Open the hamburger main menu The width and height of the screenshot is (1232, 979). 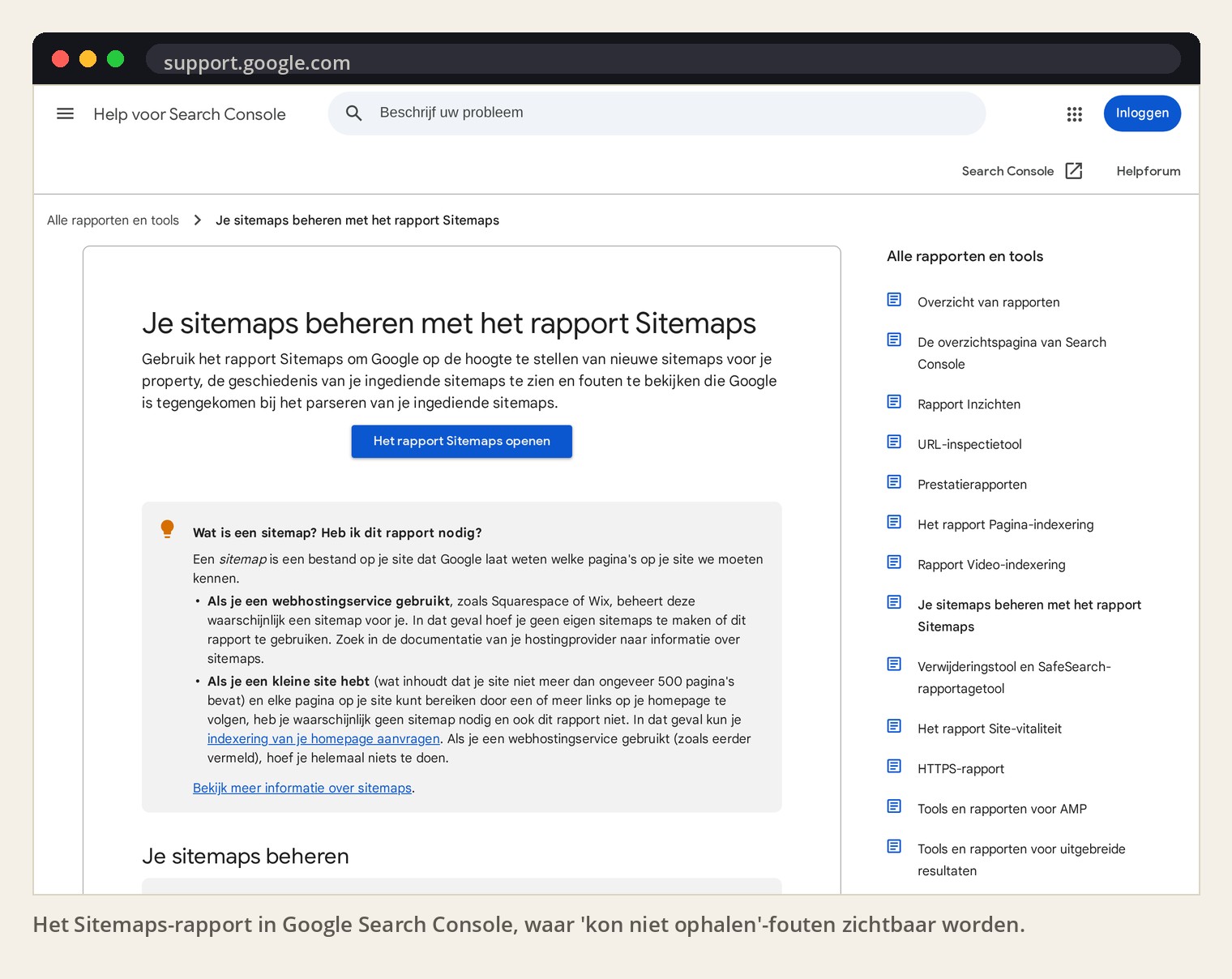[x=65, y=113]
